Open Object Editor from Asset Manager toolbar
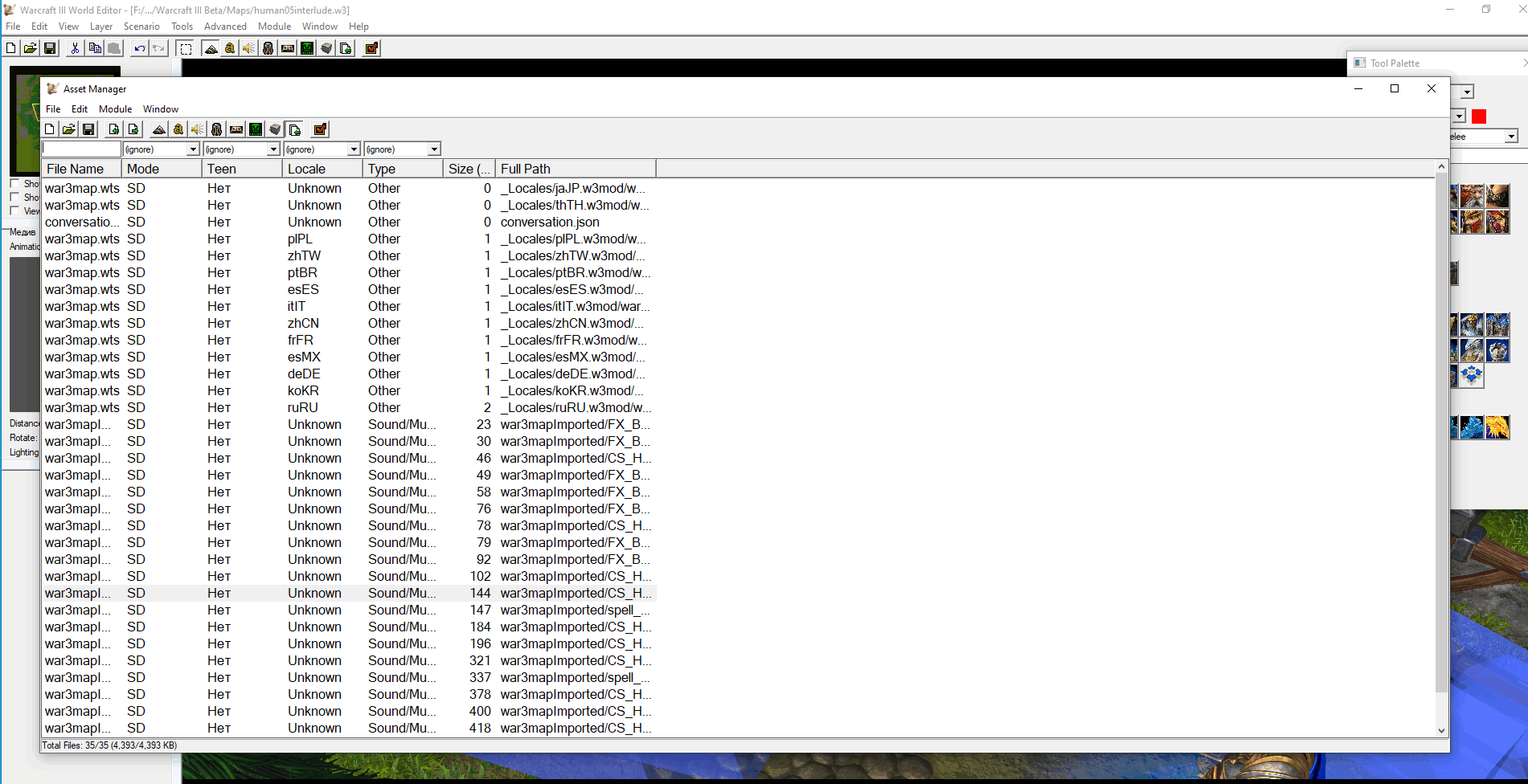Viewport: 1528px width, 784px height. coord(217,129)
